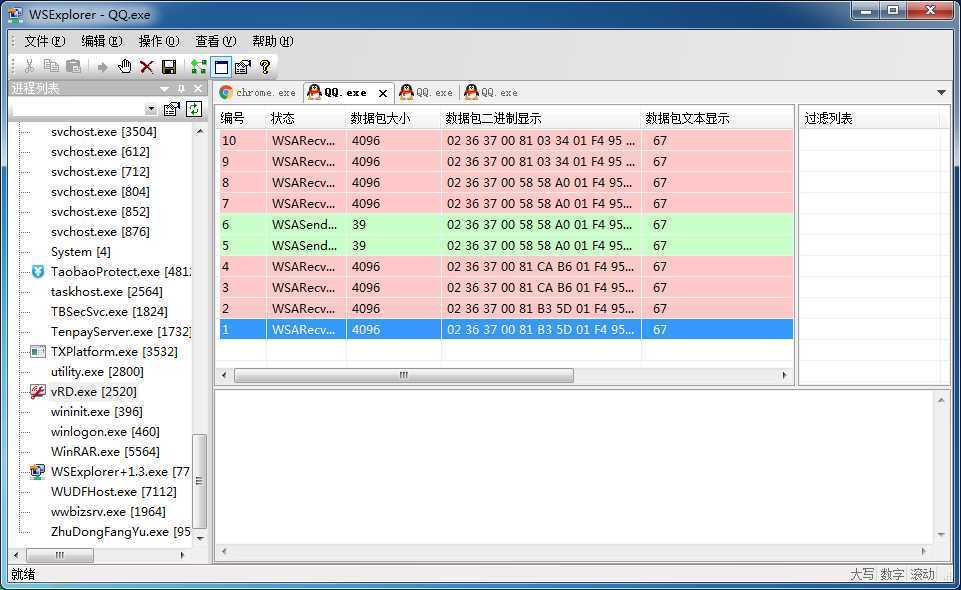
Task: Select WinRAR.exe [5564] process
Action: [x=105, y=452]
